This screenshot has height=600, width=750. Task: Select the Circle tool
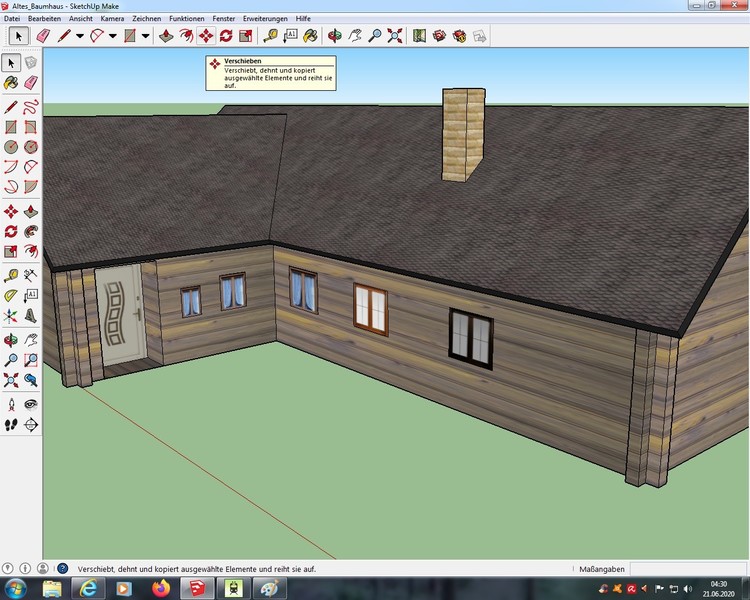pos(11,147)
